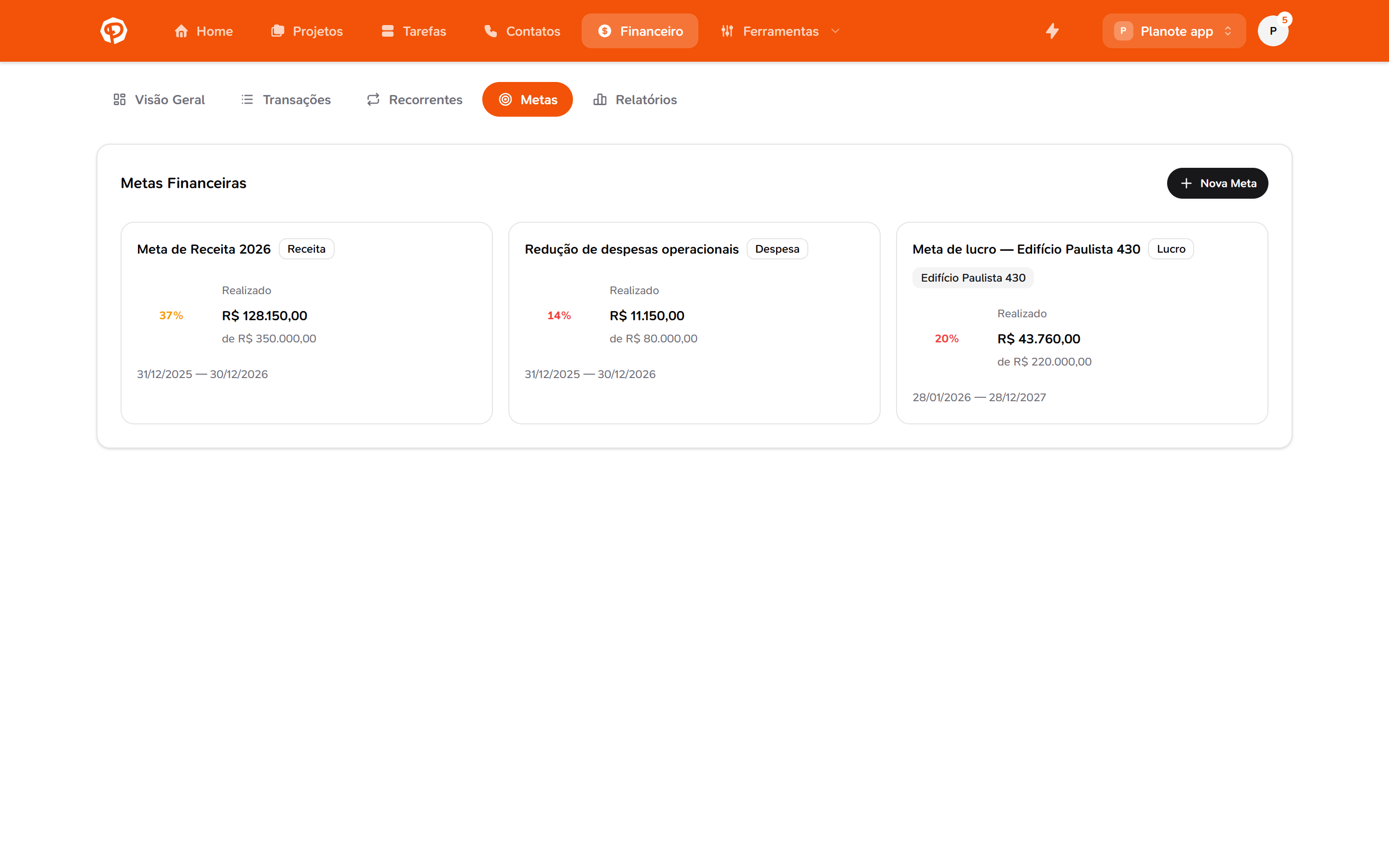Click the Contatos phone icon
Image resolution: width=1389 pixels, height=868 pixels.
tap(491, 31)
